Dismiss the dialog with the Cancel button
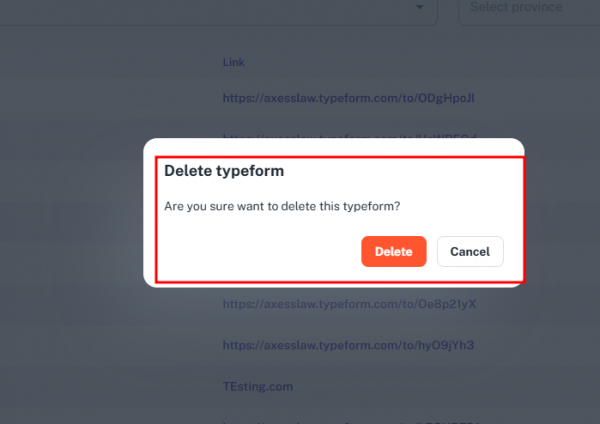The height and width of the screenshot is (424, 600). (470, 251)
